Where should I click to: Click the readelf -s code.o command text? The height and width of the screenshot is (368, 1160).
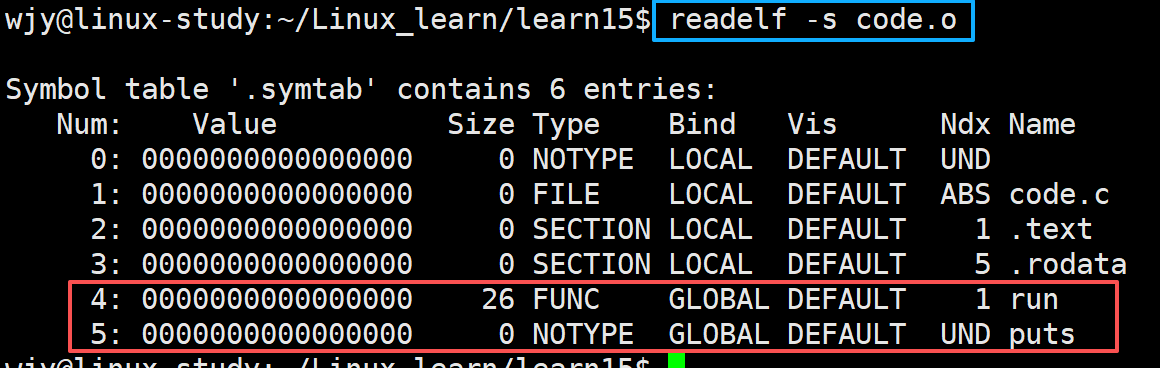pyautogui.click(x=813, y=20)
